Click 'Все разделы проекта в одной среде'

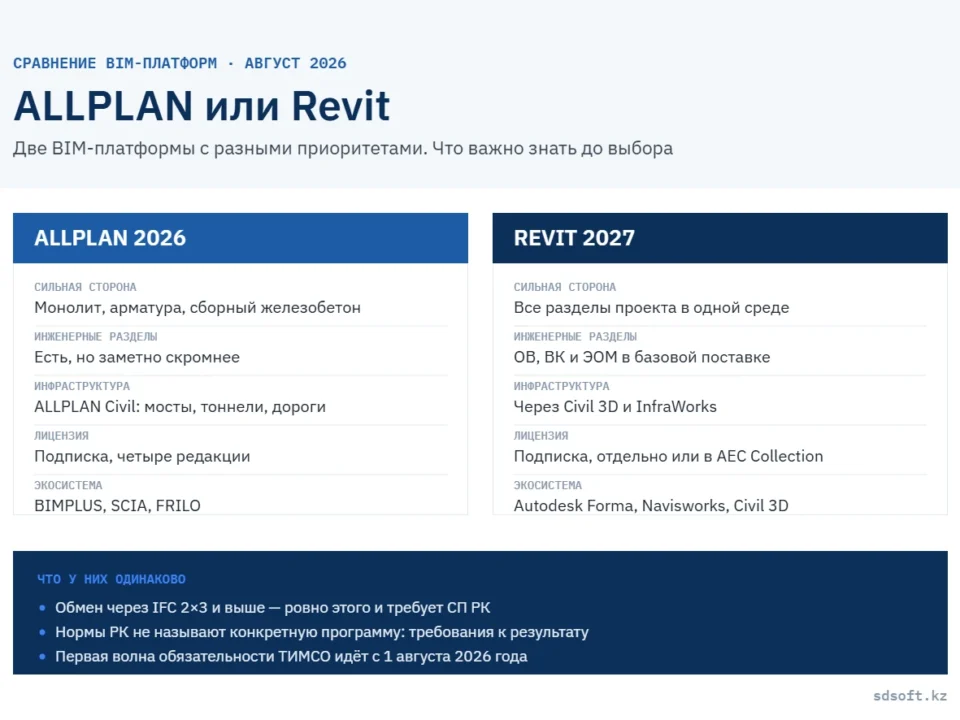pyautogui.click(x=651, y=307)
